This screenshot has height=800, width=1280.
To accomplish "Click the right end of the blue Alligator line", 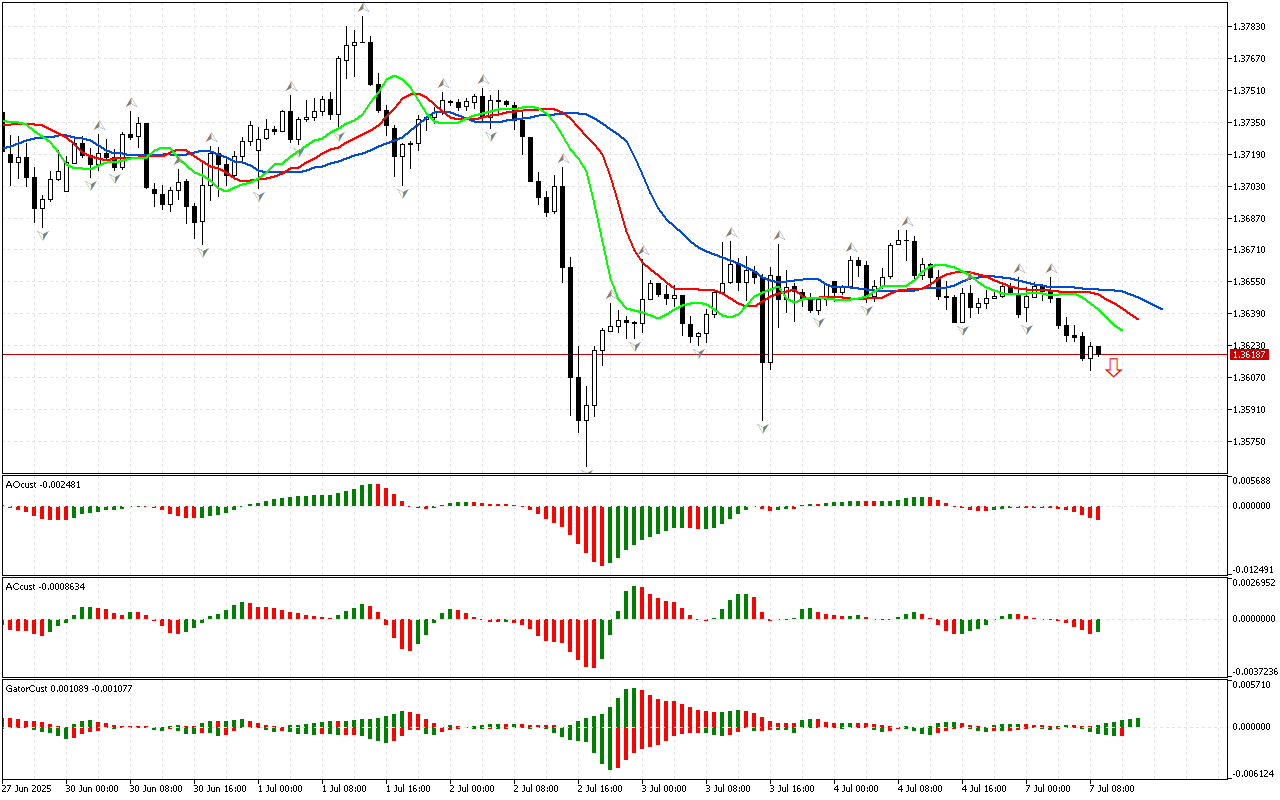I will click(x=1161, y=308).
